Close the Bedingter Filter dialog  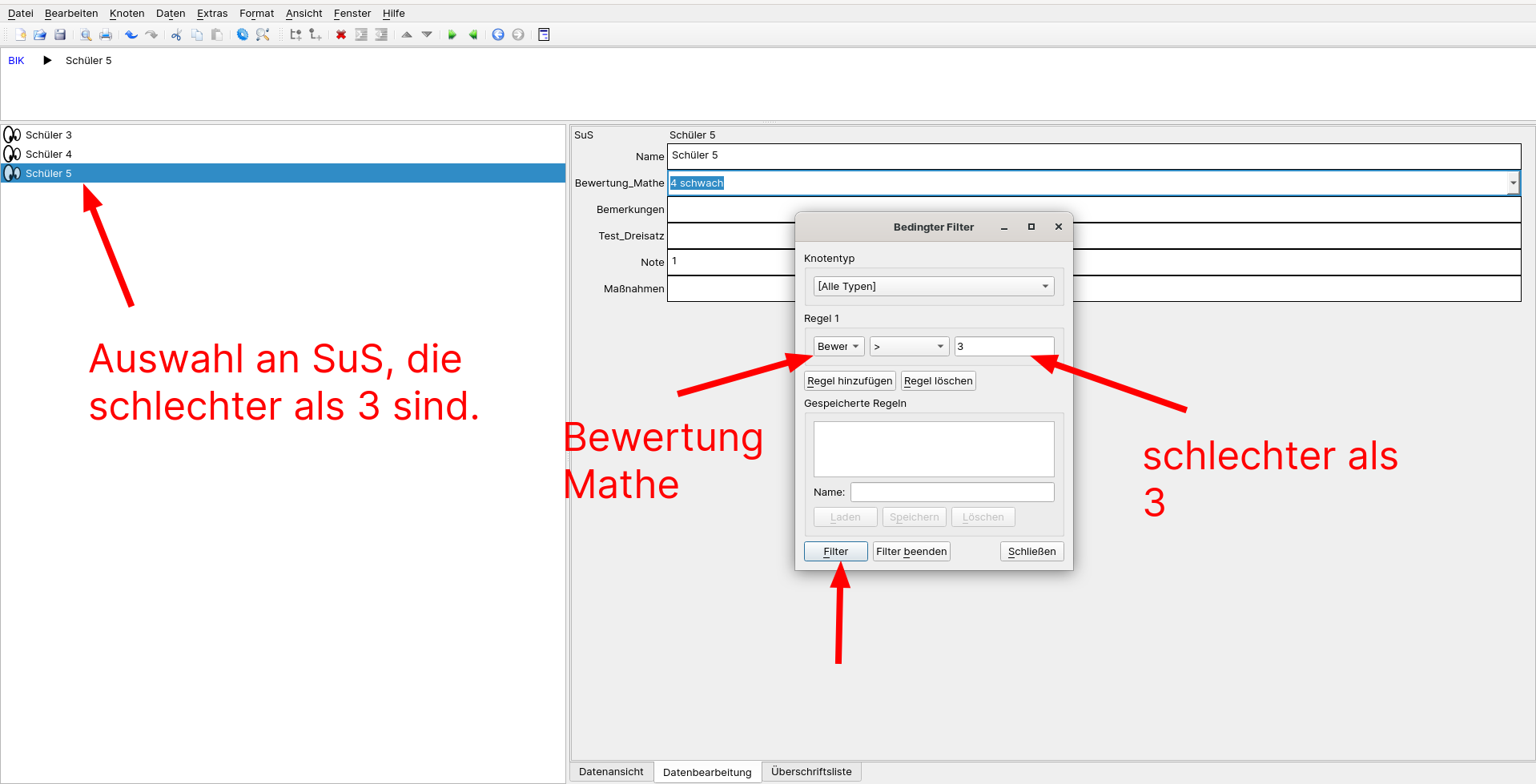click(x=1059, y=227)
